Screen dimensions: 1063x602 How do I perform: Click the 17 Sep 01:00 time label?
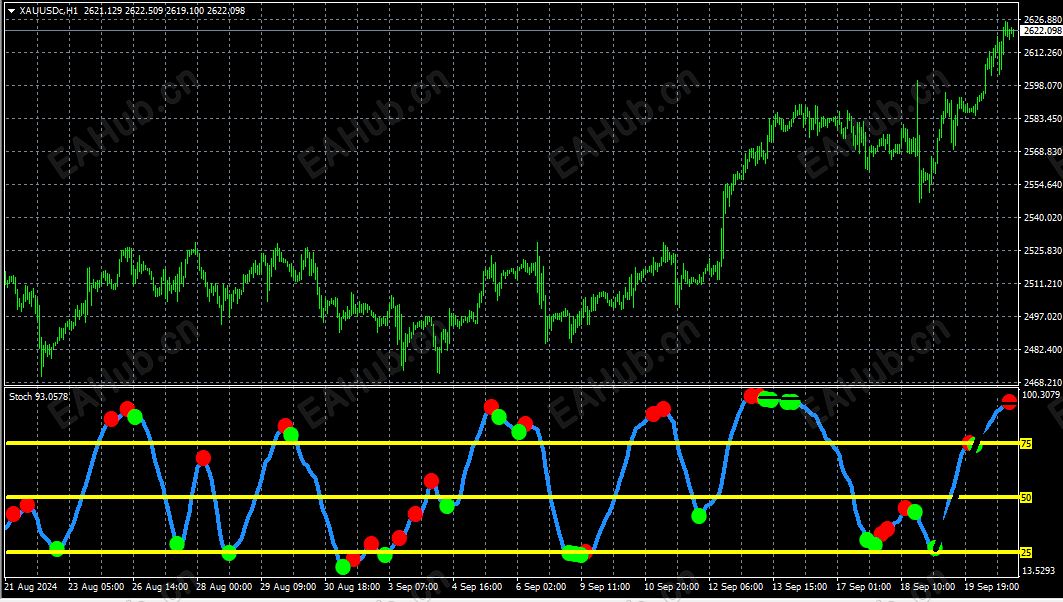(864, 587)
